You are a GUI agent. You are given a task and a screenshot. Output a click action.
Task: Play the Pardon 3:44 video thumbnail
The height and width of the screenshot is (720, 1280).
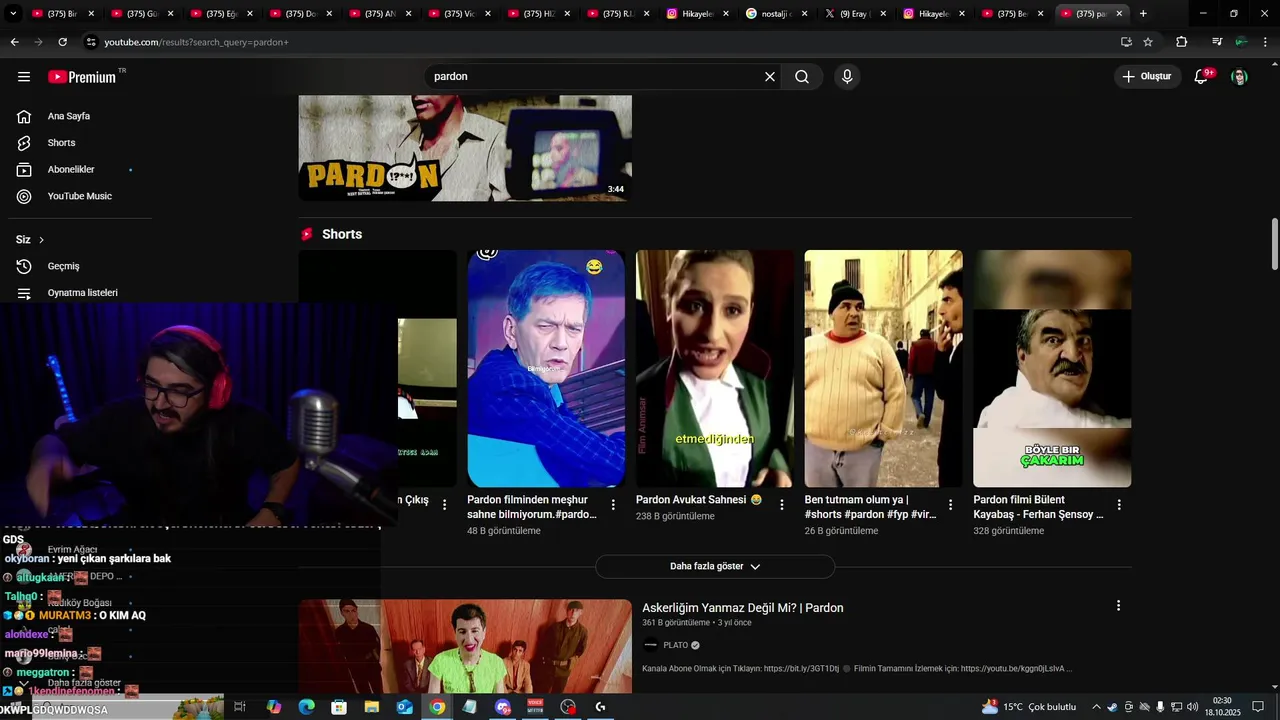(x=465, y=148)
